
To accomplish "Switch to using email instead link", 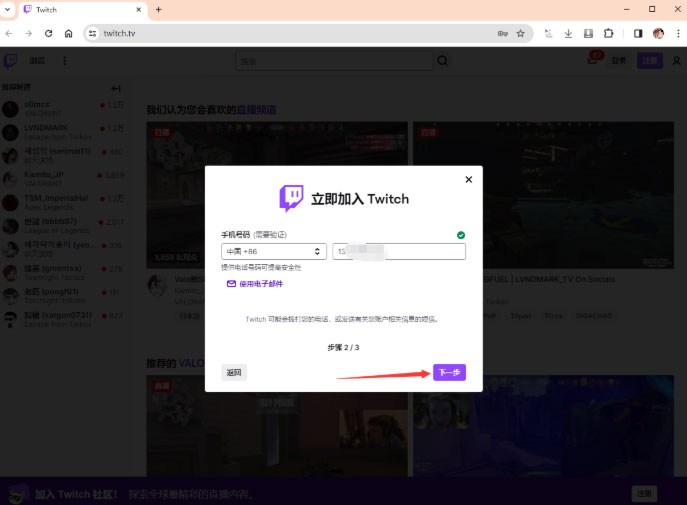I will [x=255, y=284].
